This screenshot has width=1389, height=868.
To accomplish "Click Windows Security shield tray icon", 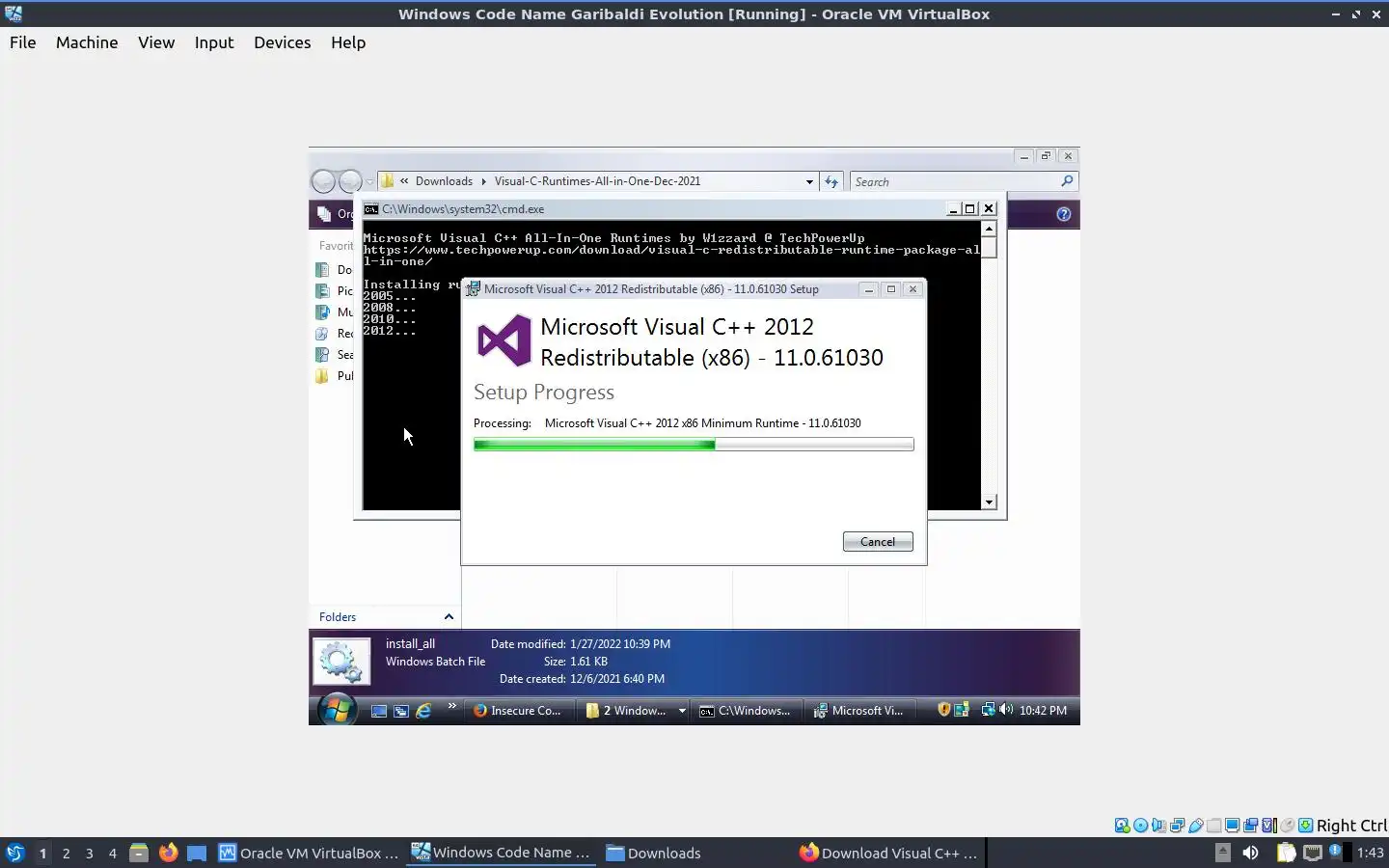I will (944, 710).
